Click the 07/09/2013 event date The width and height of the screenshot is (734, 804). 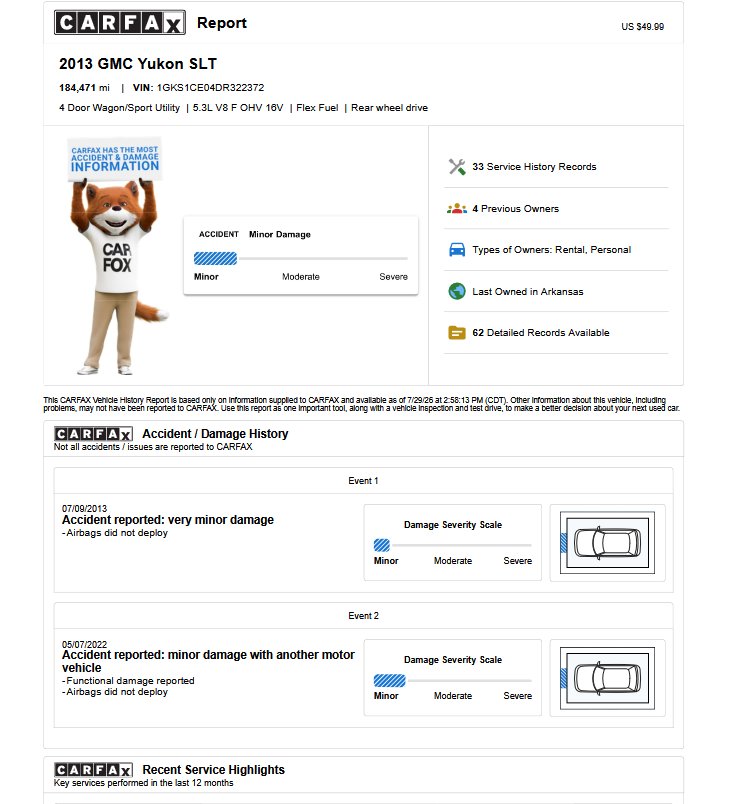click(84, 508)
